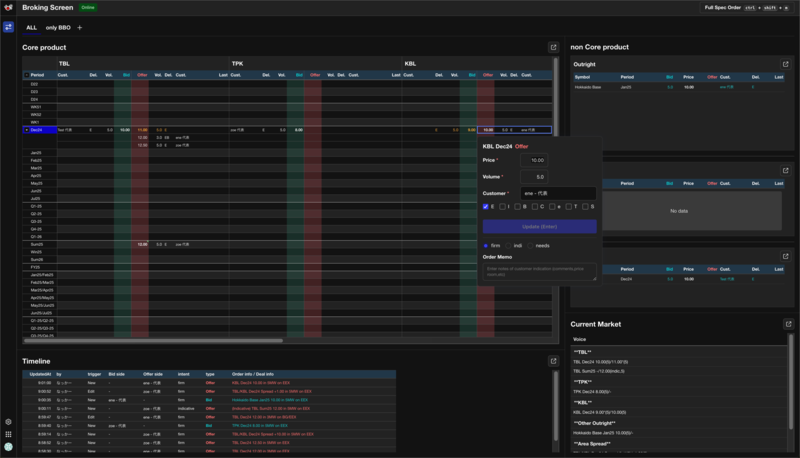The width and height of the screenshot is (800, 458).
Task: Click the UpdatedAt column header in Timeline
Action: pyautogui.click(x=40, y=374)
